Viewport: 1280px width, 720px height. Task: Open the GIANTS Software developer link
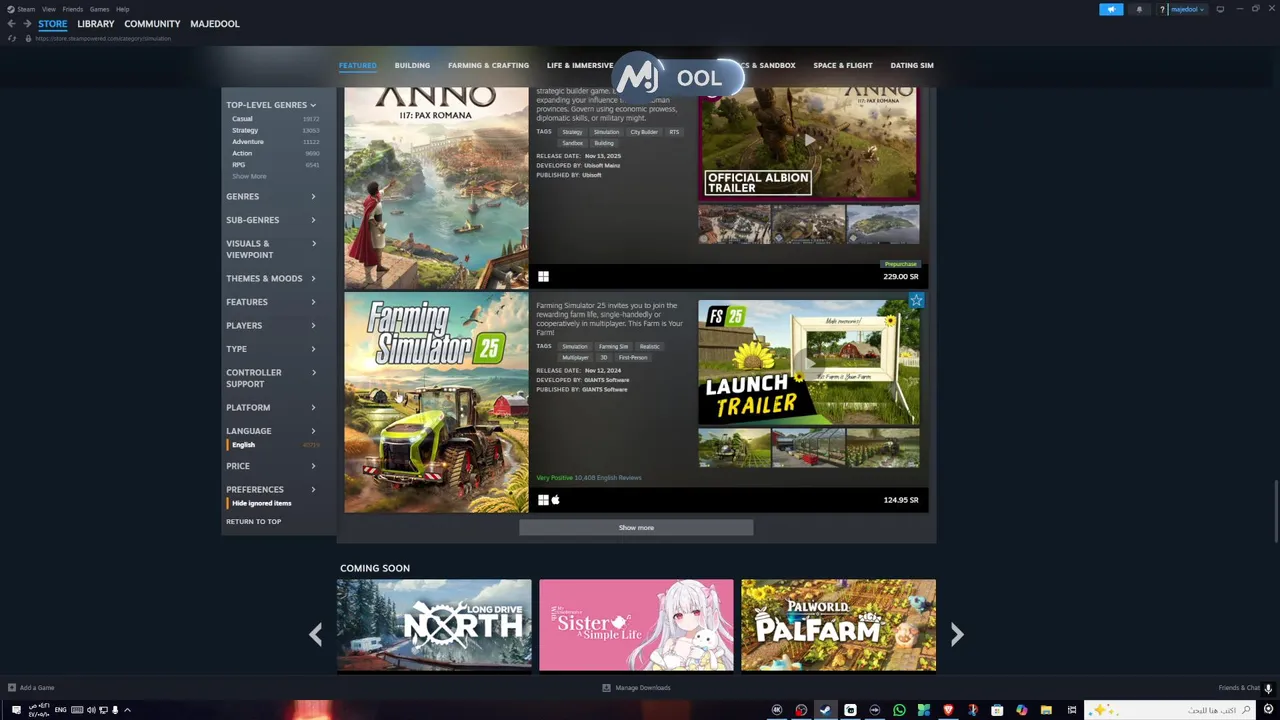pos(606,380)
